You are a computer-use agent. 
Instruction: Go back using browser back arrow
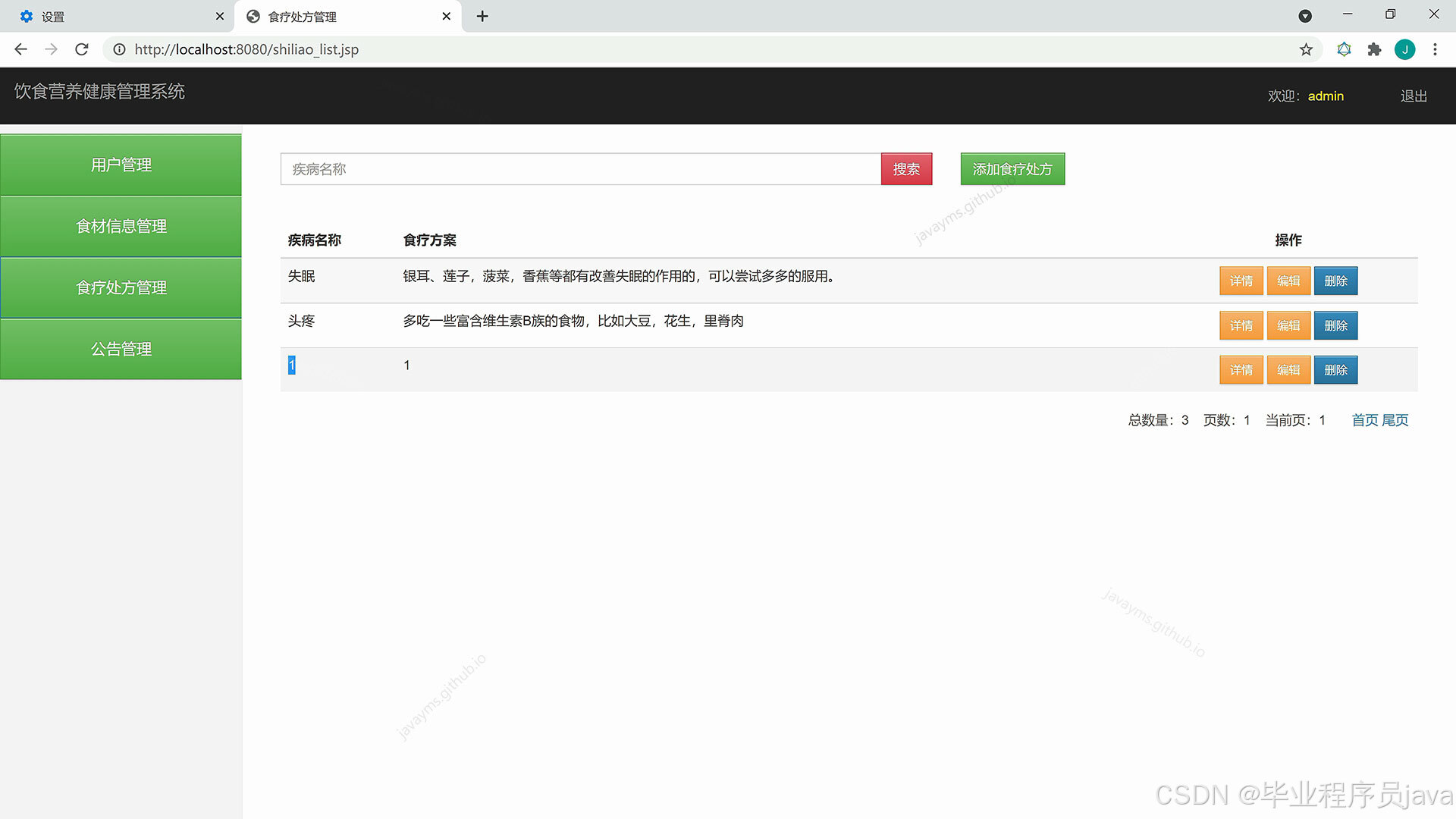[20, 49]
